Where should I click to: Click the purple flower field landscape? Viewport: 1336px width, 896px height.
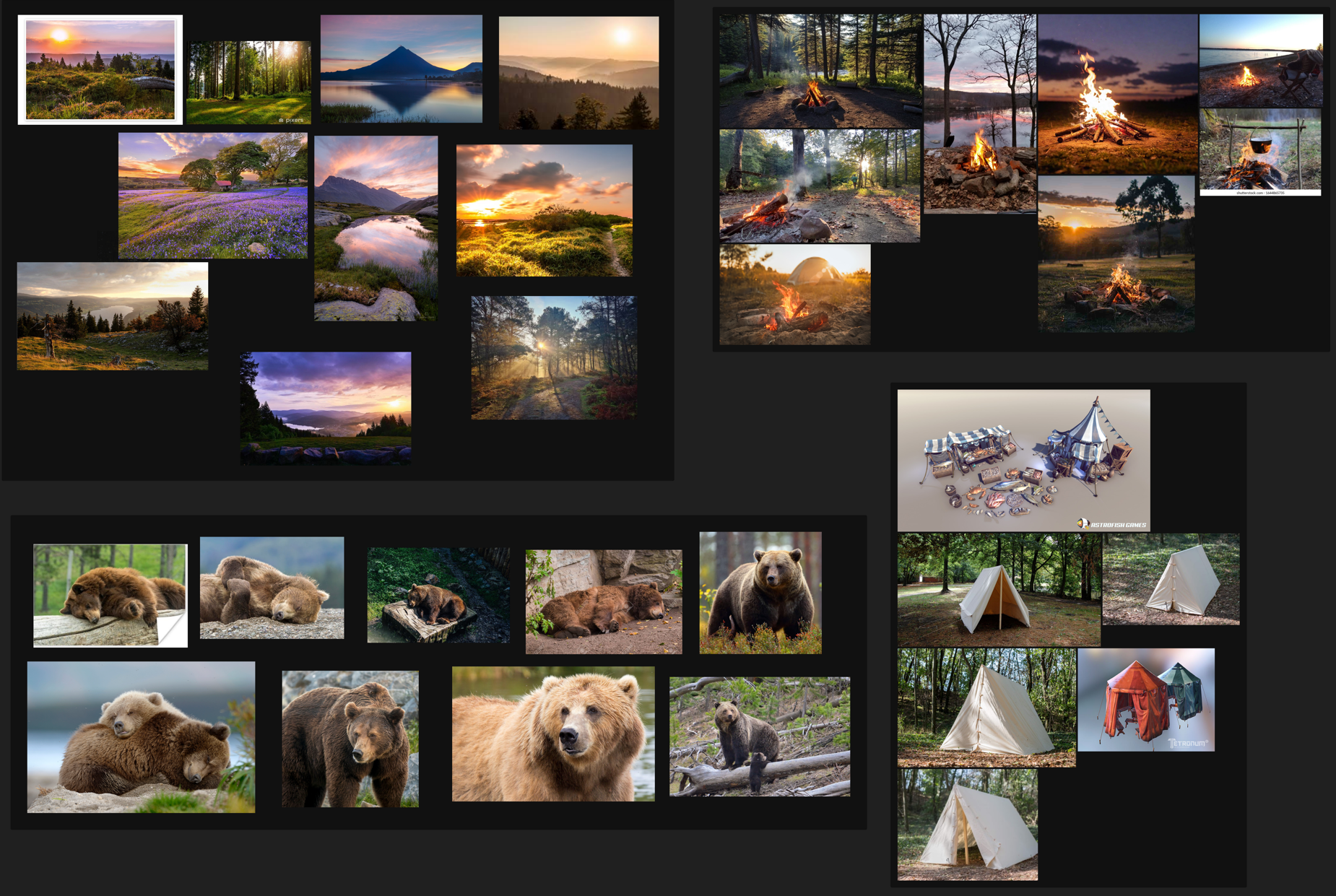point(212,196)
